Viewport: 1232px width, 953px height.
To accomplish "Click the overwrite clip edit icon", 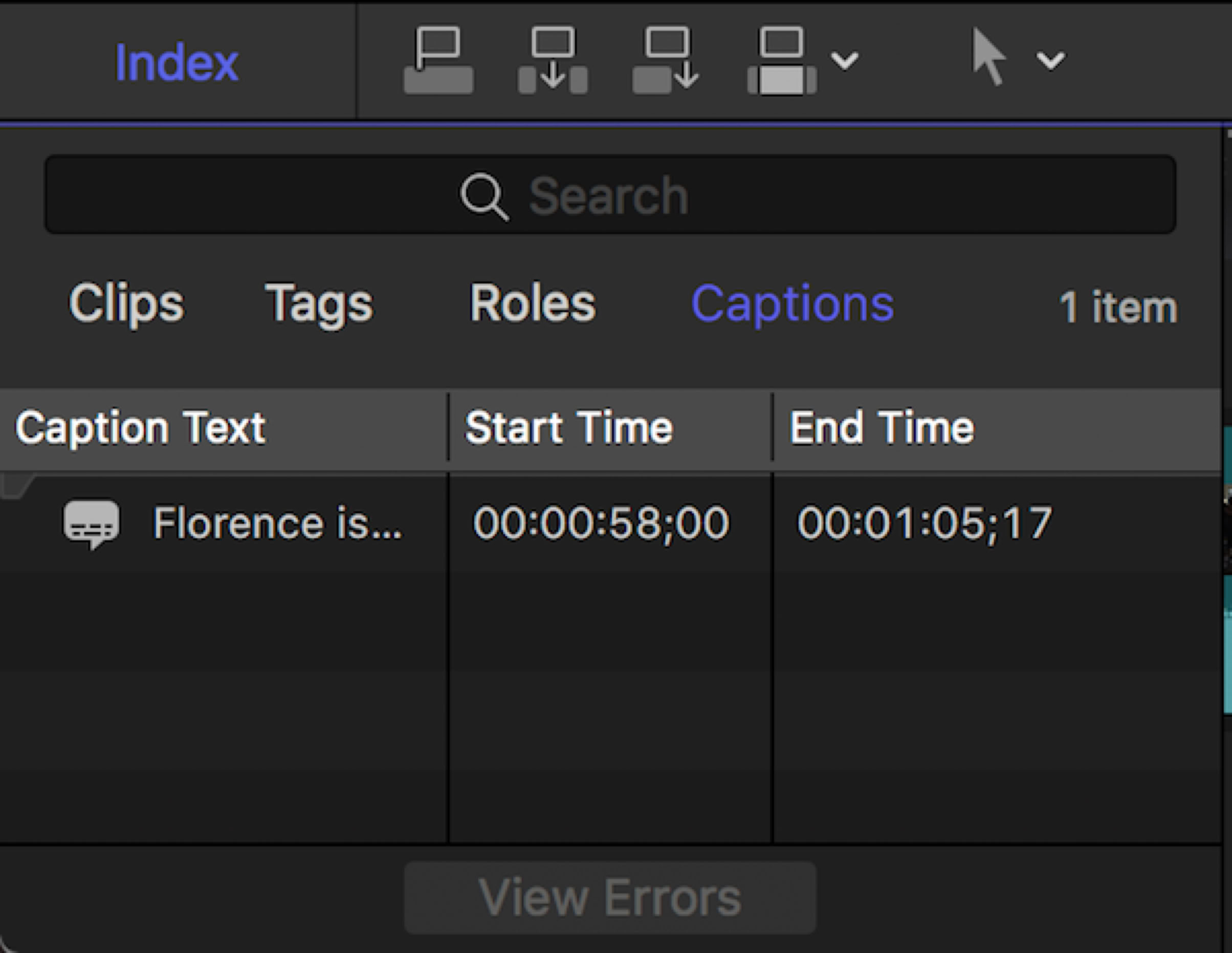I will tap(782, 60).
